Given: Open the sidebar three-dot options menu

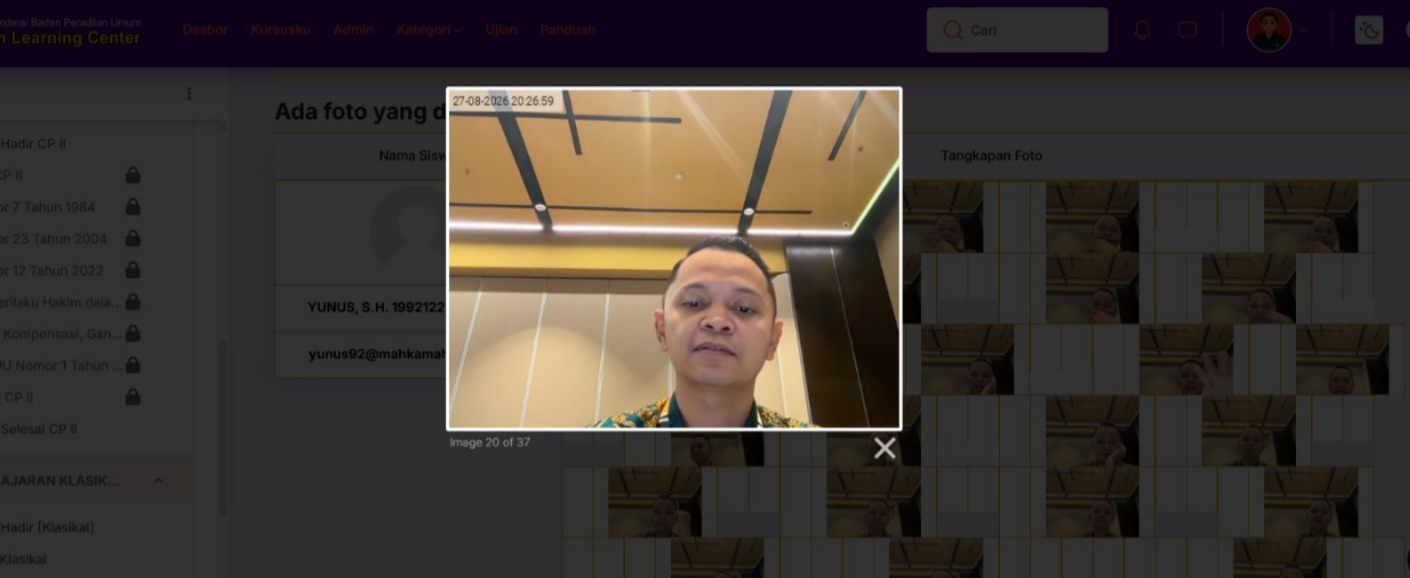Looking at the screenshot, I should (189, 93).
